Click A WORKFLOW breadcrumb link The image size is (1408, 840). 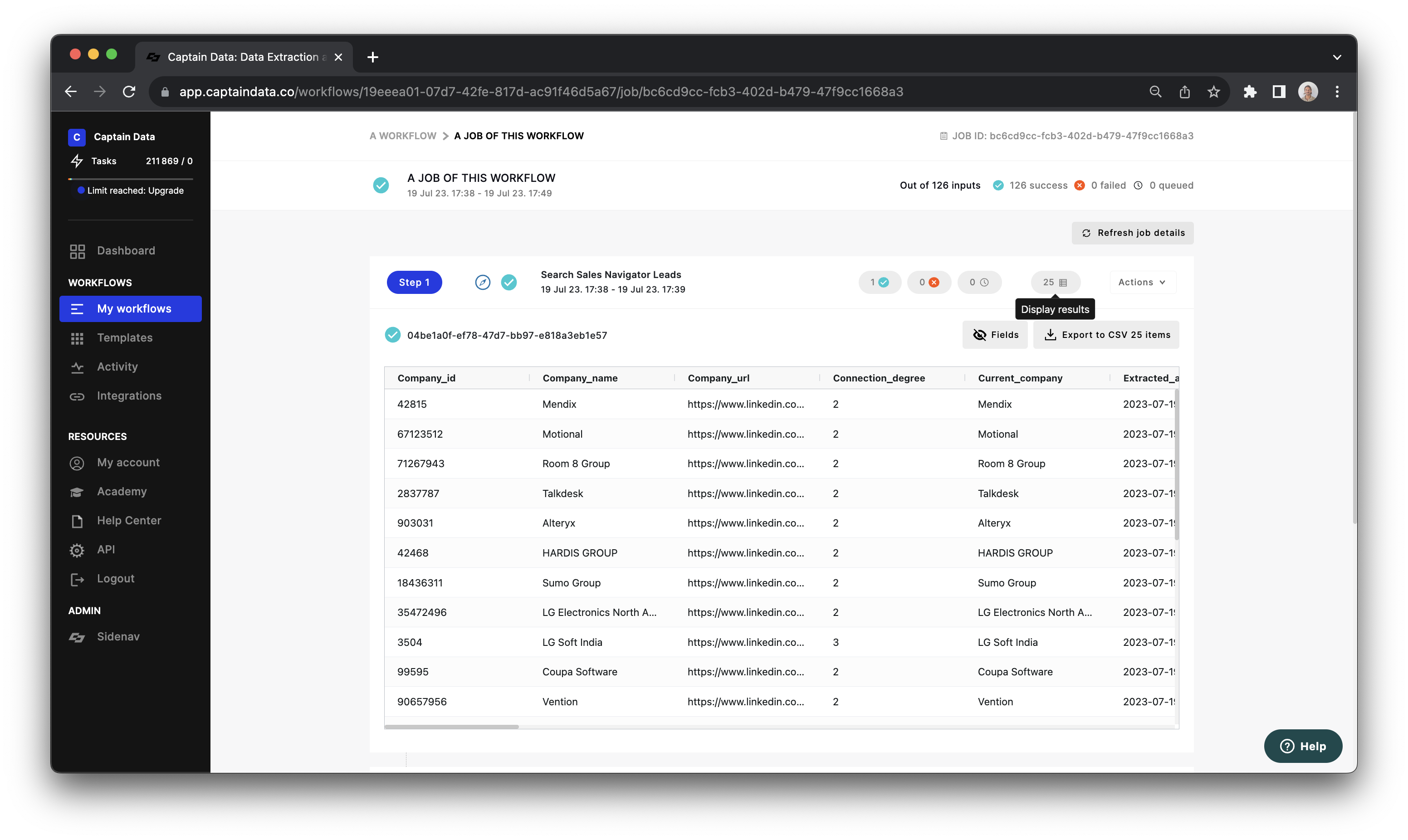tap(403, 136)
